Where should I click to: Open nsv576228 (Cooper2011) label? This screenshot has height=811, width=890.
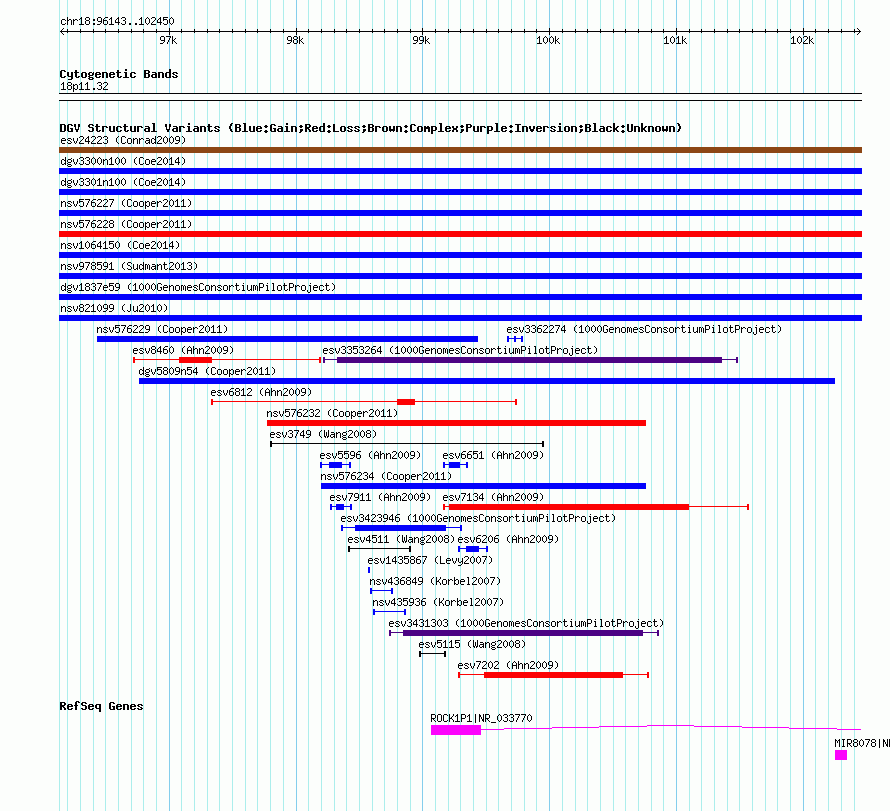126,224
